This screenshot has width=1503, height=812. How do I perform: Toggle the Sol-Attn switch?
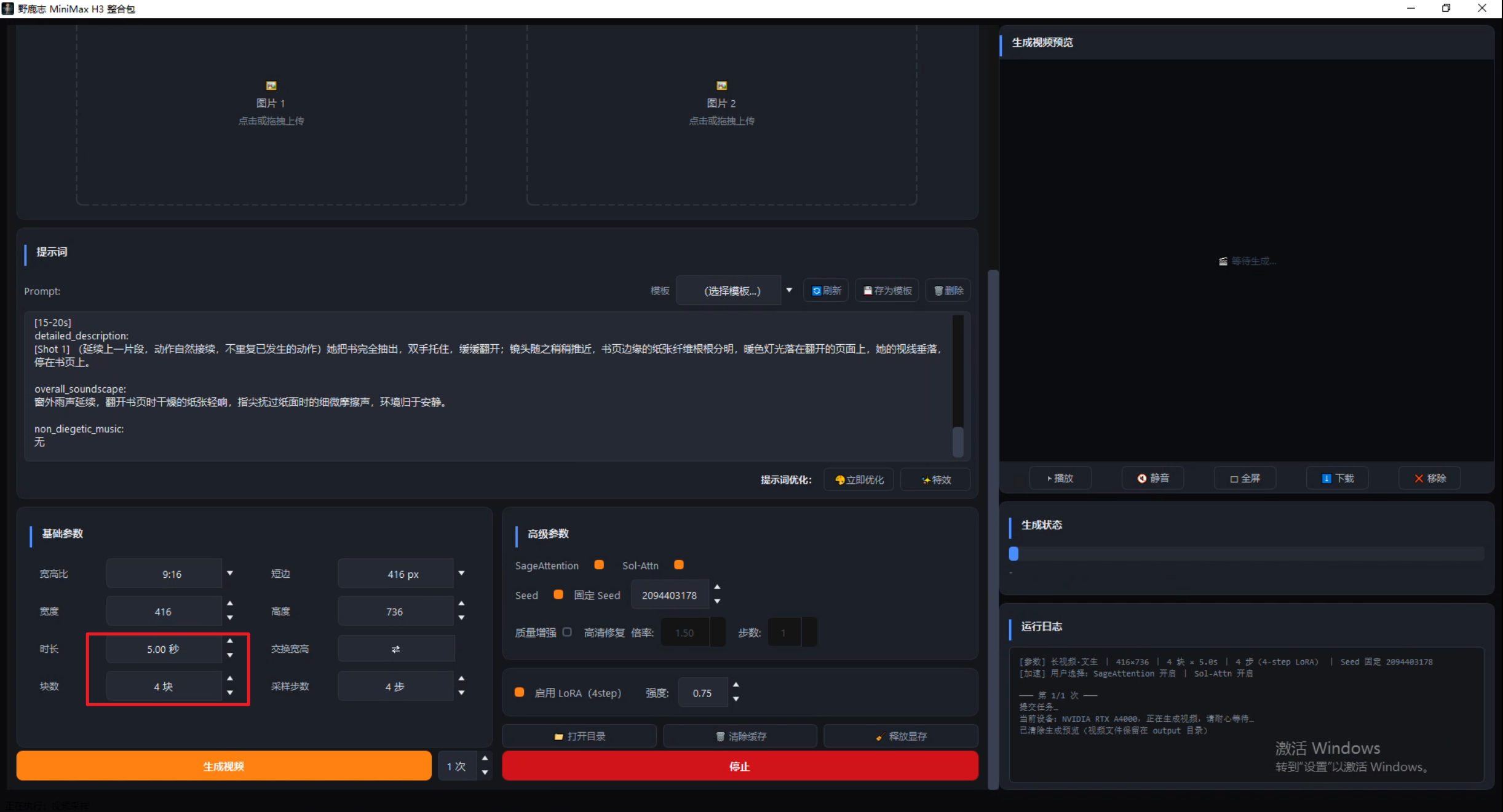[x=679, y=565]
